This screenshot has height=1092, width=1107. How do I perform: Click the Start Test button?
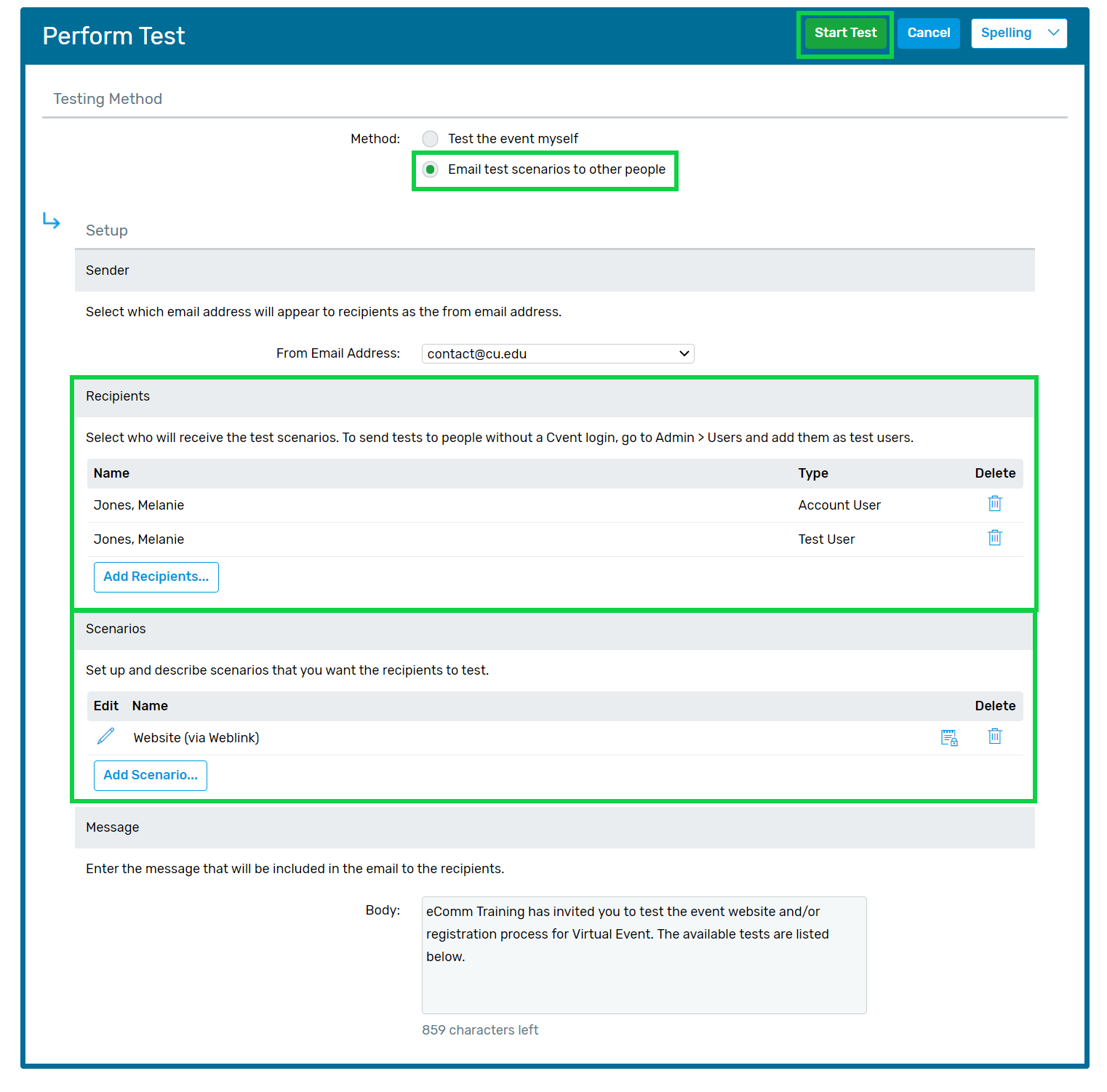click(x=845, y=33)
